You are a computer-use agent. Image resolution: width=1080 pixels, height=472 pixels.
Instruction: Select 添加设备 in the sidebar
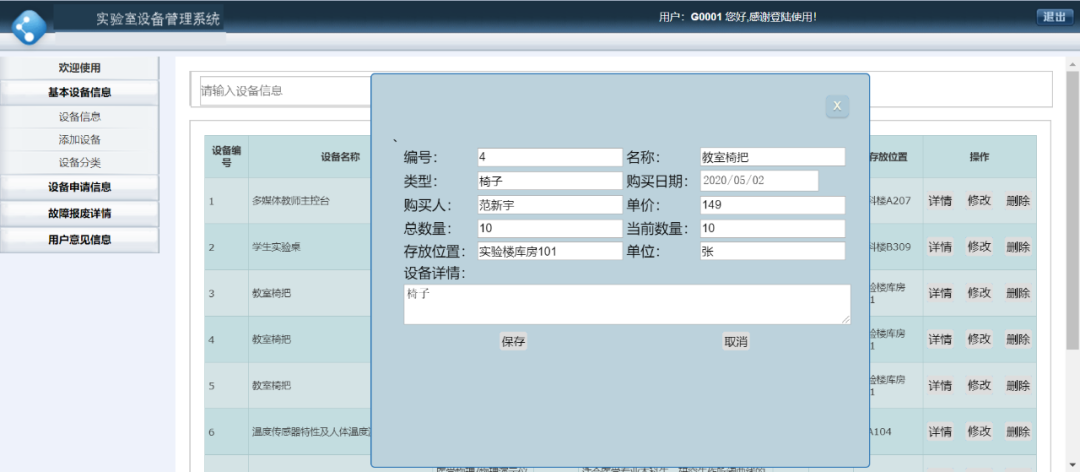click(x=80, y=140)
